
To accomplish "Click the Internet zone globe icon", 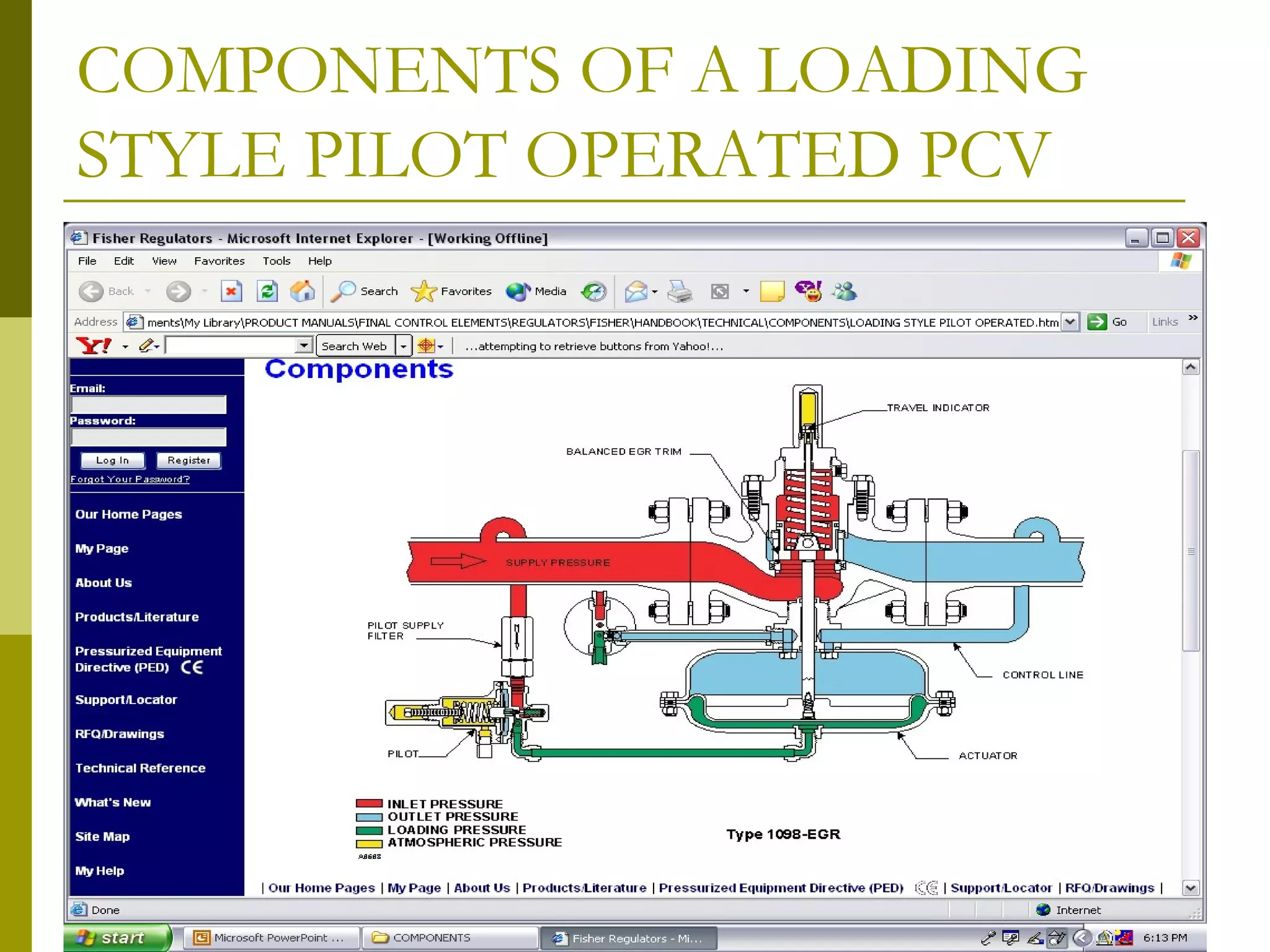I will (1043, 910).
